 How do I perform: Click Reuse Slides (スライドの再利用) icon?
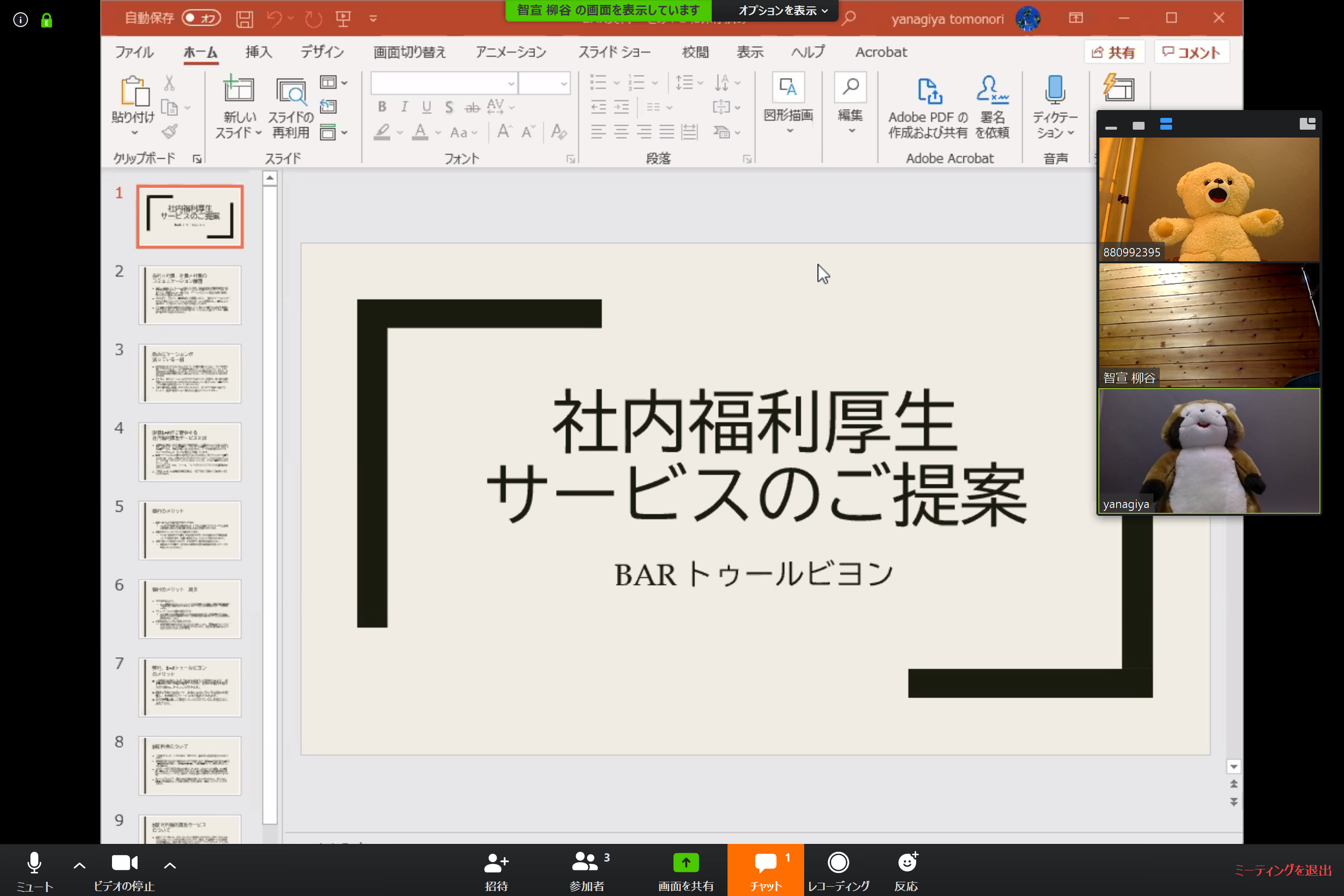tap(291, 91)
